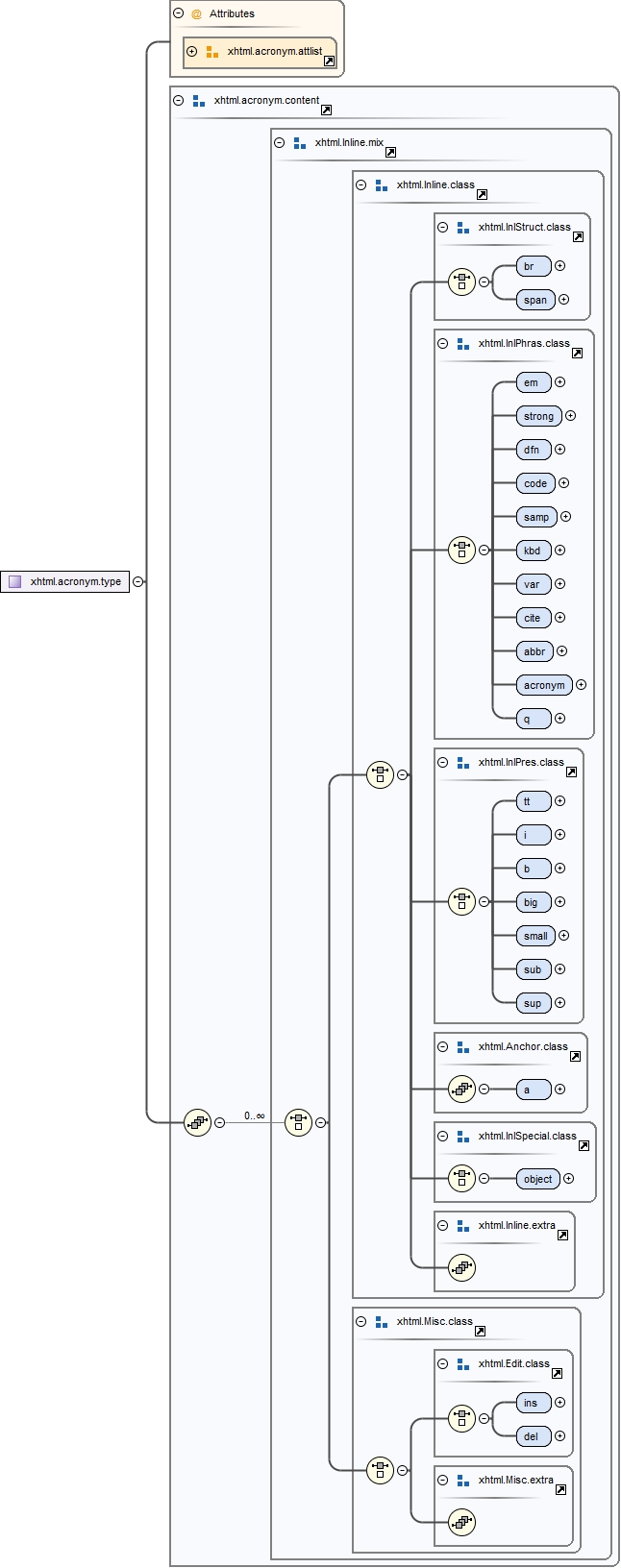Follow the xhtml.InlPhras.class reference arrow
Screen dimensions: 621x1568
click(577, 353)
